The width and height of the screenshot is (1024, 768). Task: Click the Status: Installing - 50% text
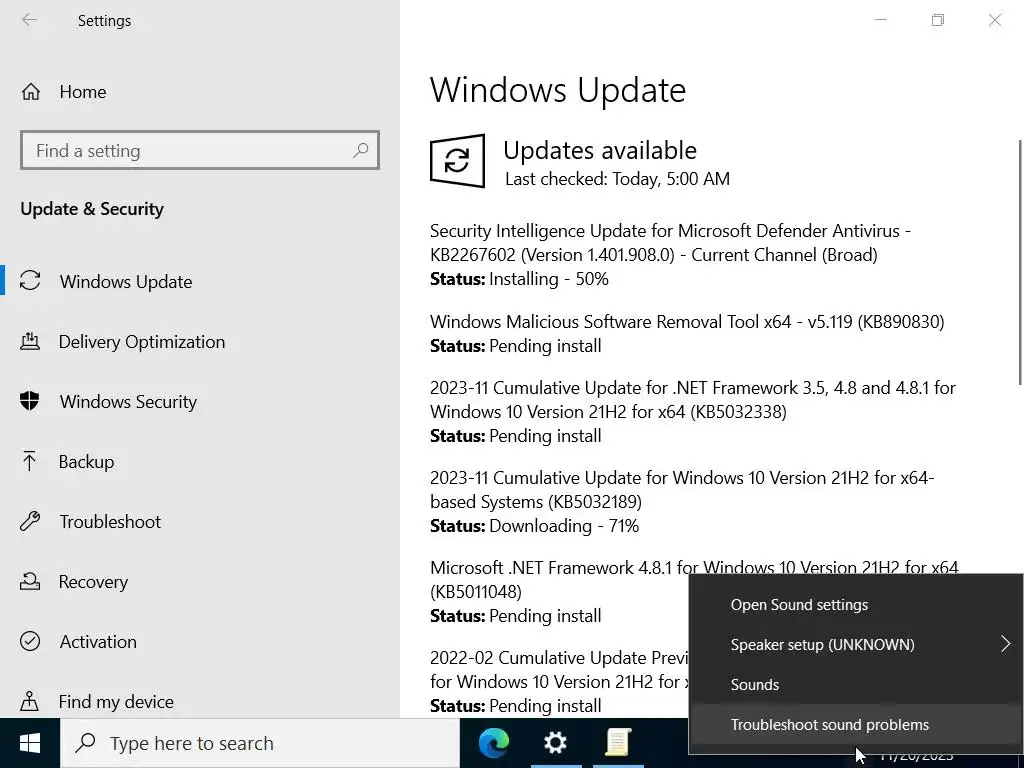tap(519, 279)
